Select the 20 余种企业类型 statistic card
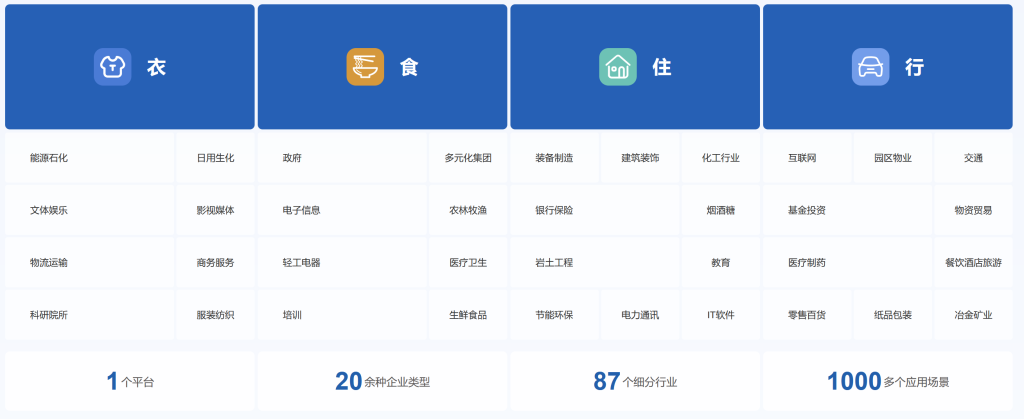Viewport: 1024px width, 419px height. 382,381
